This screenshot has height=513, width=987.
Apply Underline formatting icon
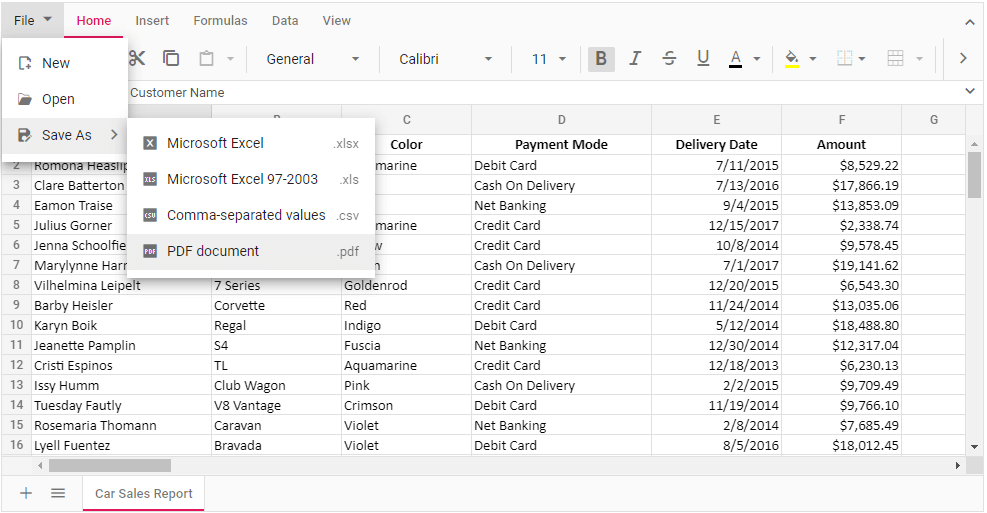click(x=703, y=59)
